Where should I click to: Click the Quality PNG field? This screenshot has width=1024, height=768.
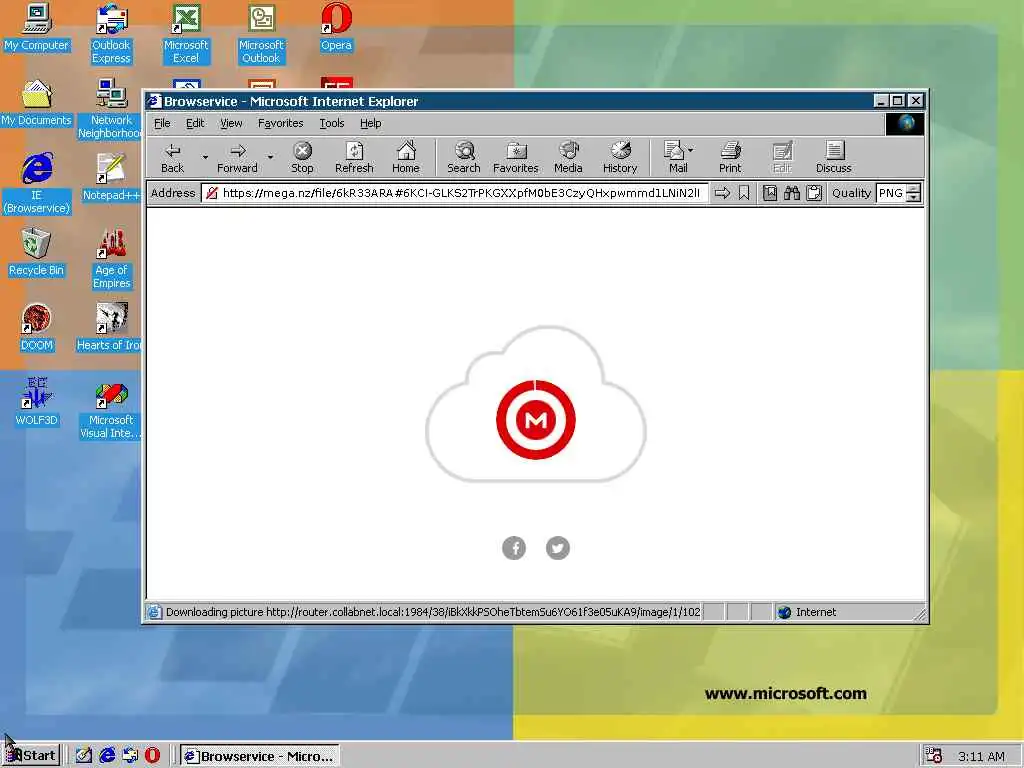891,193
